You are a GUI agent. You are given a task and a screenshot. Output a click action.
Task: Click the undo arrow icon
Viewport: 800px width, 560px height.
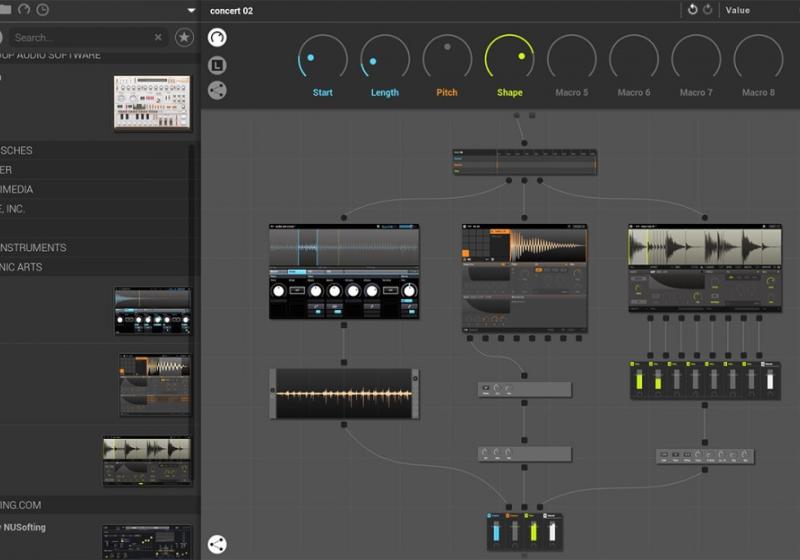click(x=693, y=10)
